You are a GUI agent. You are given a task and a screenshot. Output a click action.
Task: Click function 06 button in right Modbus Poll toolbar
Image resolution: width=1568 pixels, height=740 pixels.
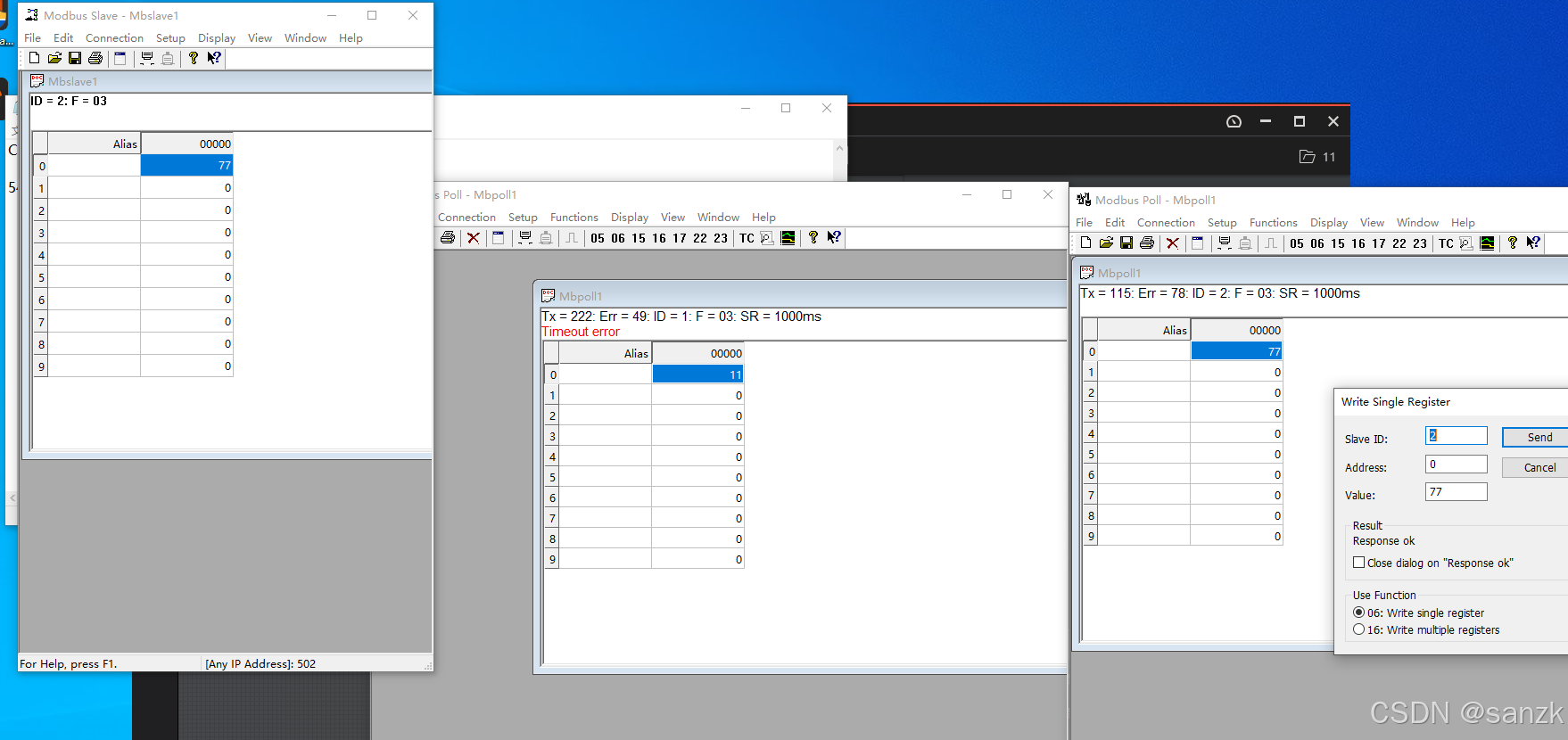click(1317, 243)
